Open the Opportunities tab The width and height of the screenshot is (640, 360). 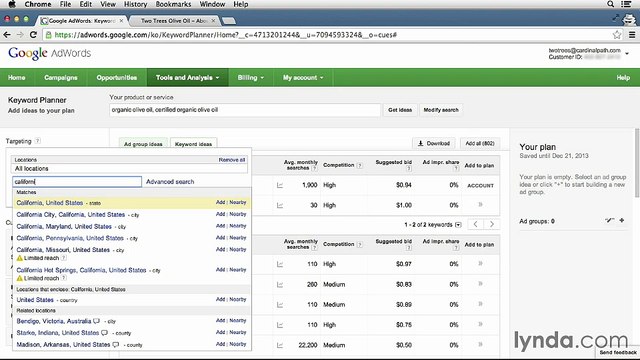[x=117, y=78]
